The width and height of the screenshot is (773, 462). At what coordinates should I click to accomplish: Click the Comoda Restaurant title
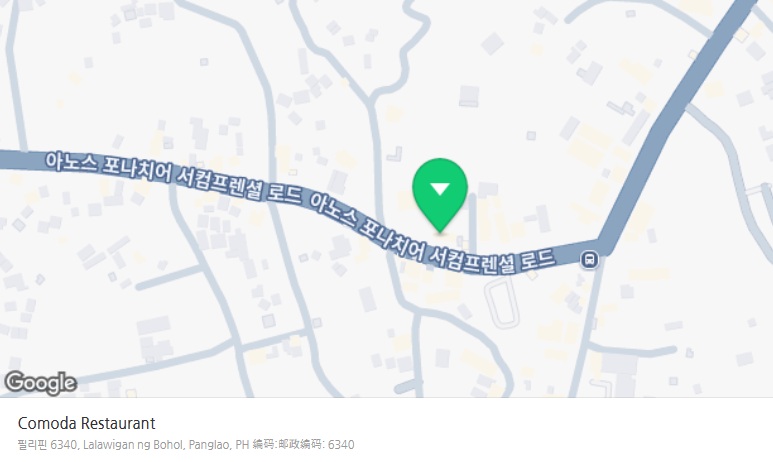click(86, 423)
